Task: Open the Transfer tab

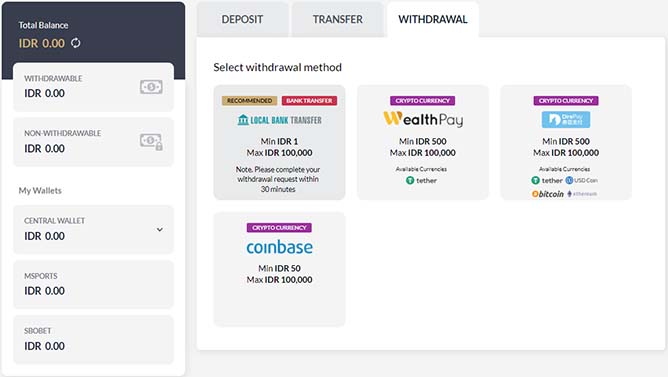Action: coord(337,20)
